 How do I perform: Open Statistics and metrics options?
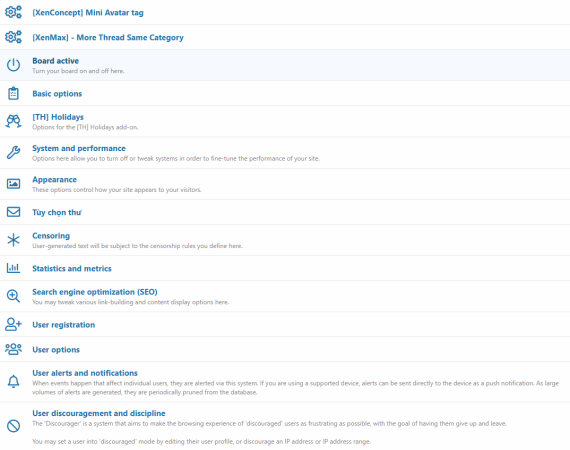click(x=72, y=269)
